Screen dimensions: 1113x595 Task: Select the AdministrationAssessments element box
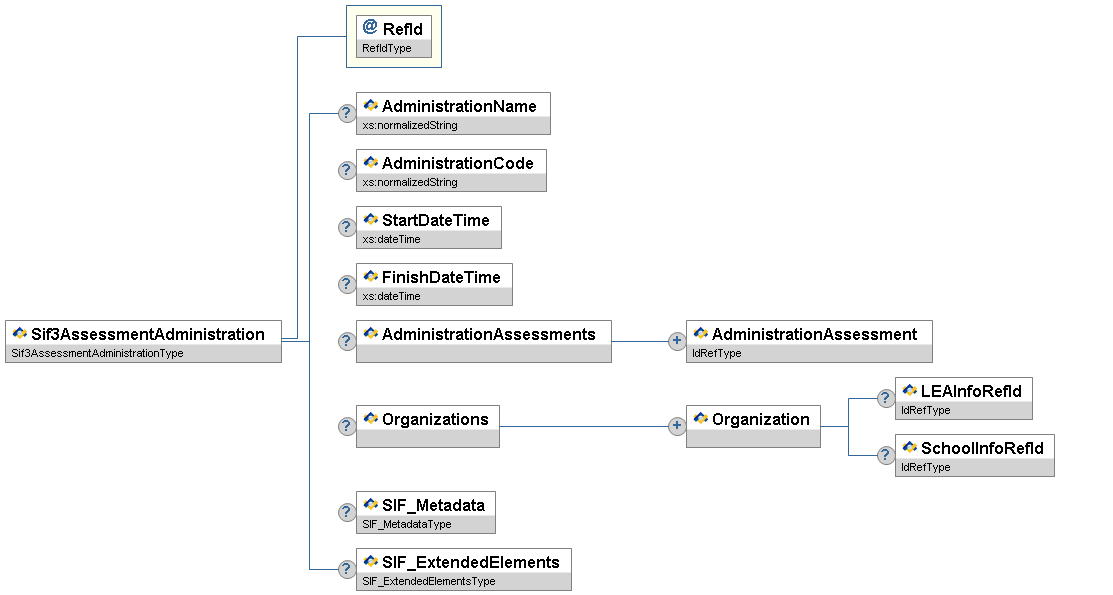pos(488,335)
